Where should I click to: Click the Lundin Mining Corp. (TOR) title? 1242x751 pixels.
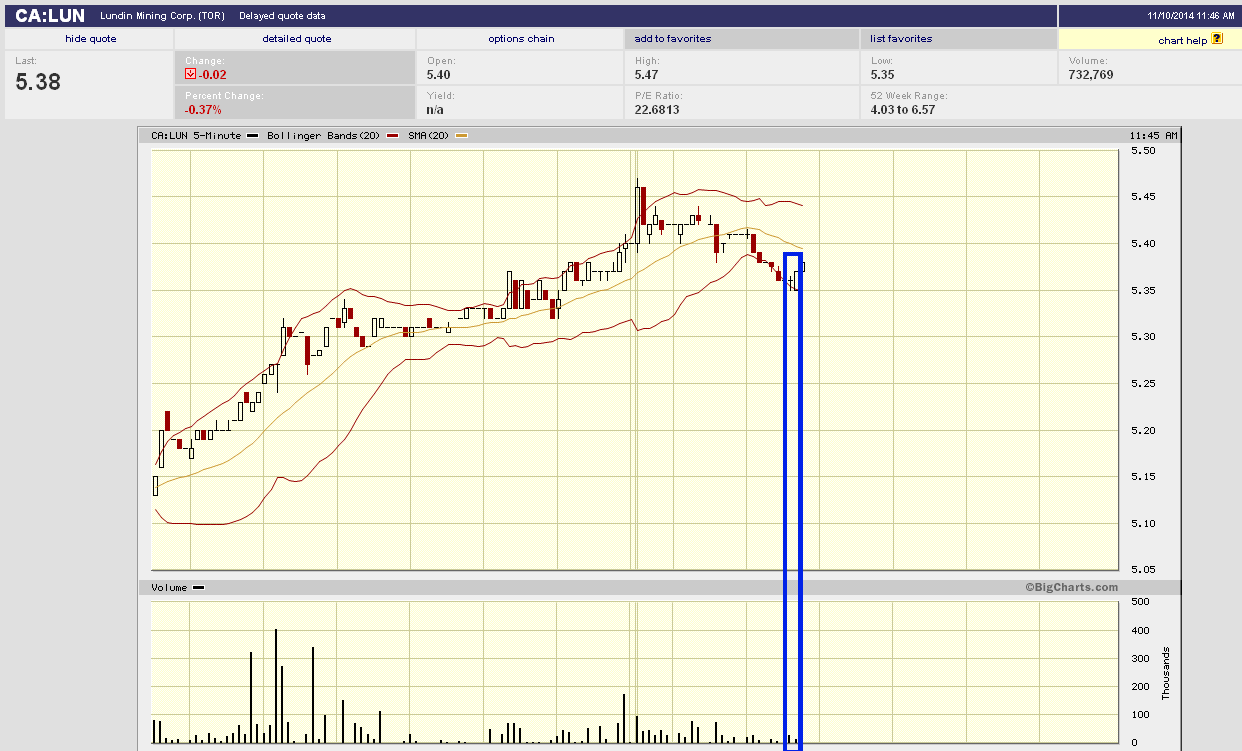163,16
